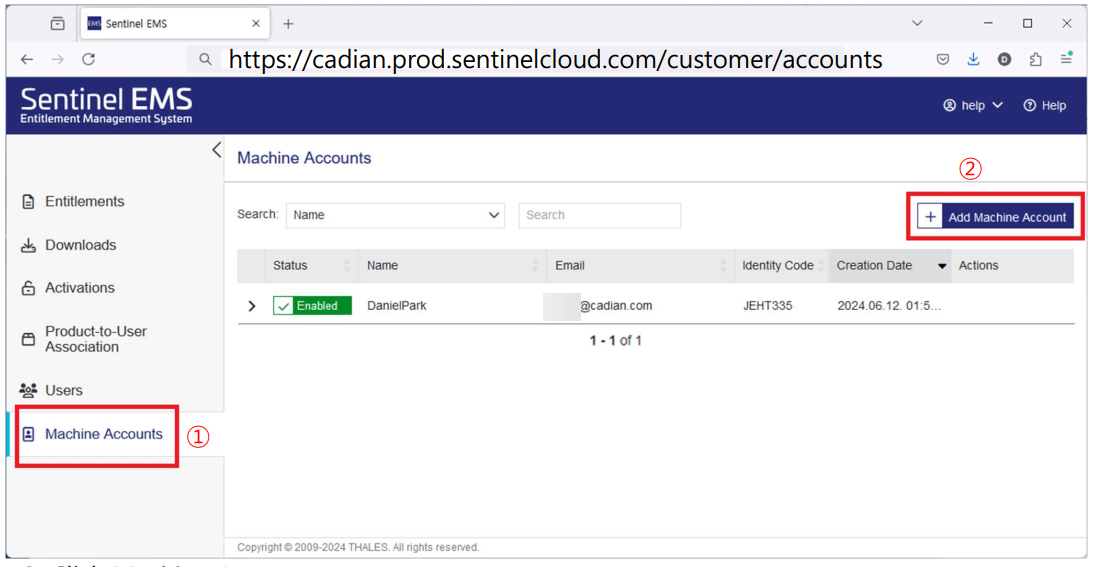The height and width of the screenshot is (567, 1095).
Task: Click the browser forward arrow
Action: [58, 60]
